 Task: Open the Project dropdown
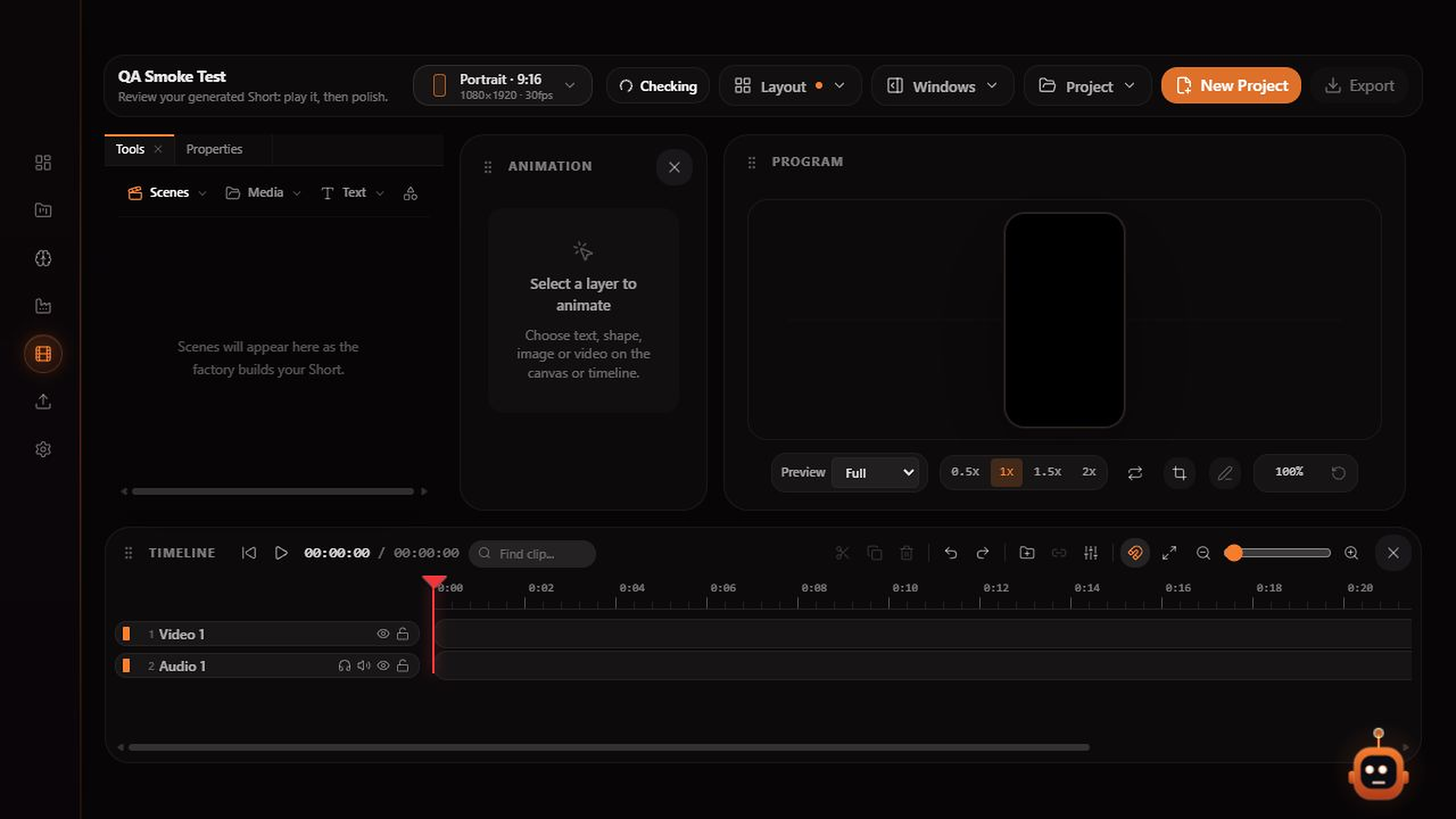1087,86
